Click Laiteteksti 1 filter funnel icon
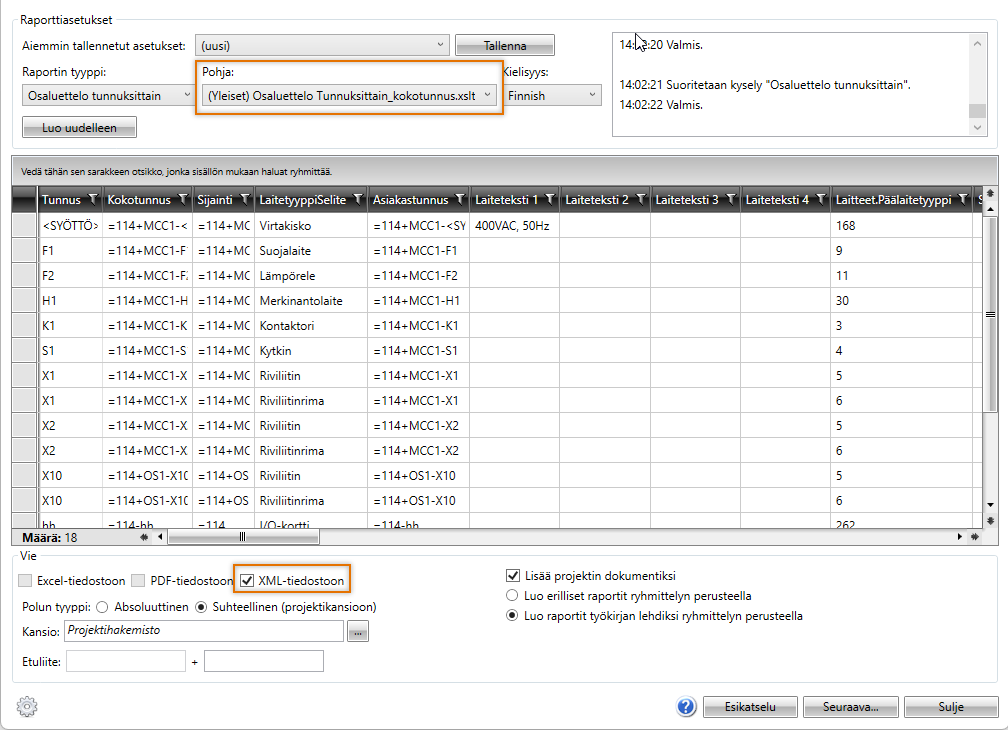This screenshot has height=730, width=1008. [x=548, y=200]
